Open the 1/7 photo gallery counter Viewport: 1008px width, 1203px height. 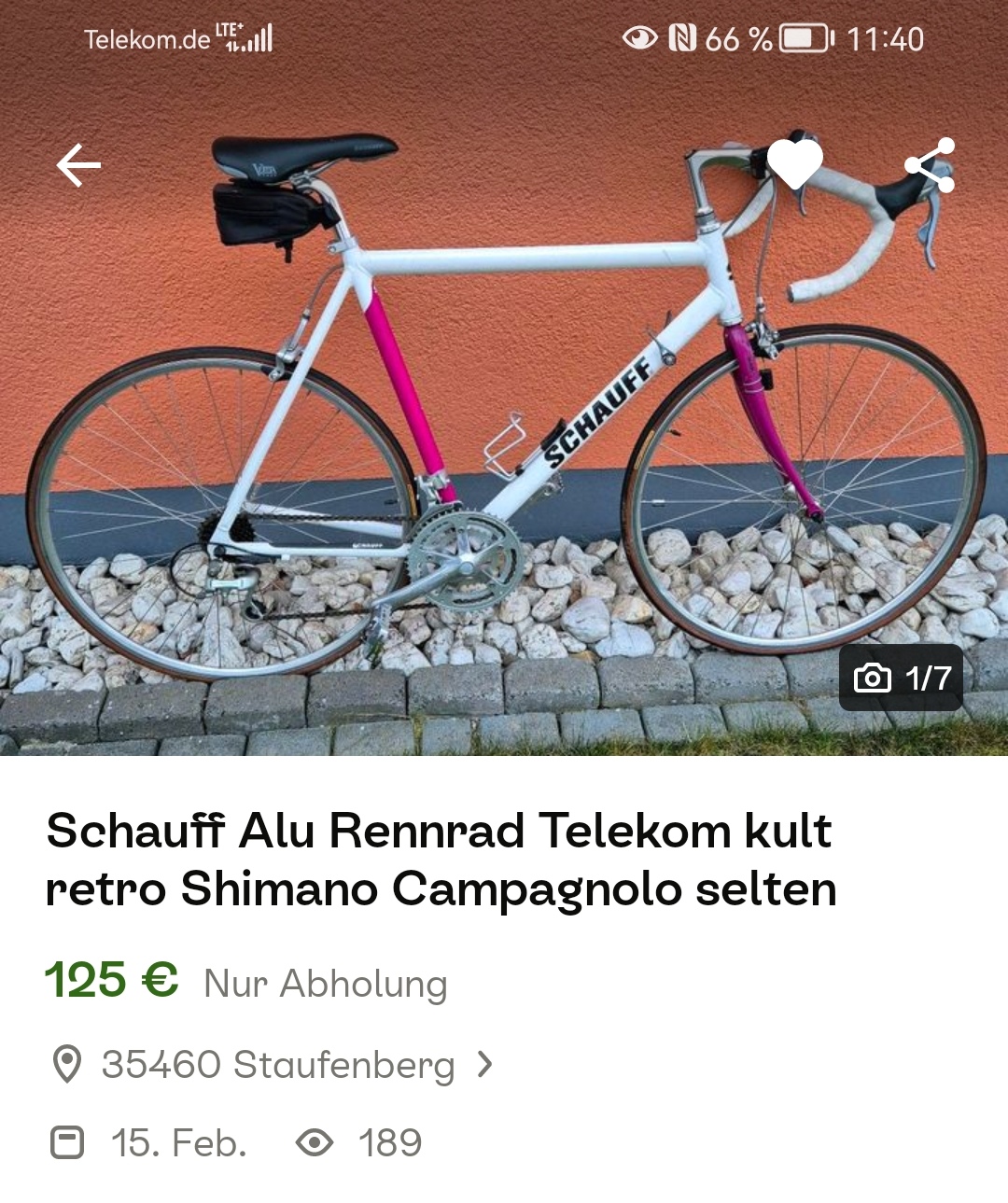[x=902, y=678]
